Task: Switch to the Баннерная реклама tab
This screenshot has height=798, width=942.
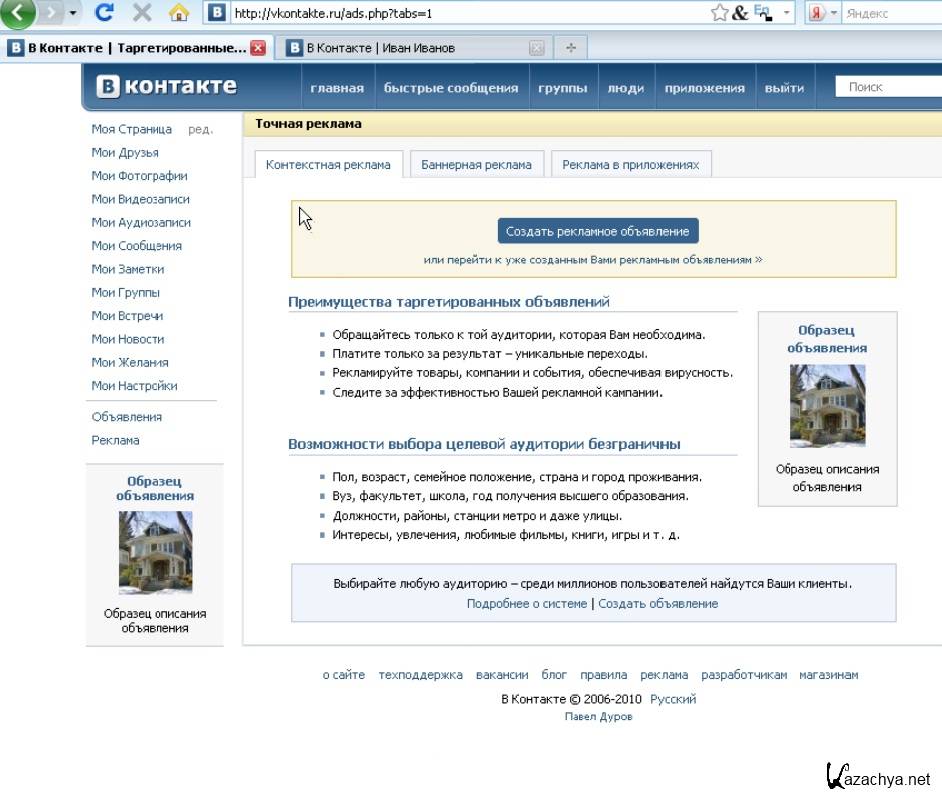Action: tap(476, 165)
